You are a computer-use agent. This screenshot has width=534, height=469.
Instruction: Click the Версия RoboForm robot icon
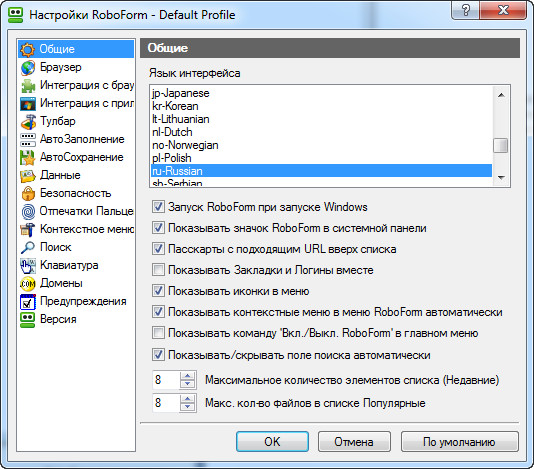click(28, 320)
